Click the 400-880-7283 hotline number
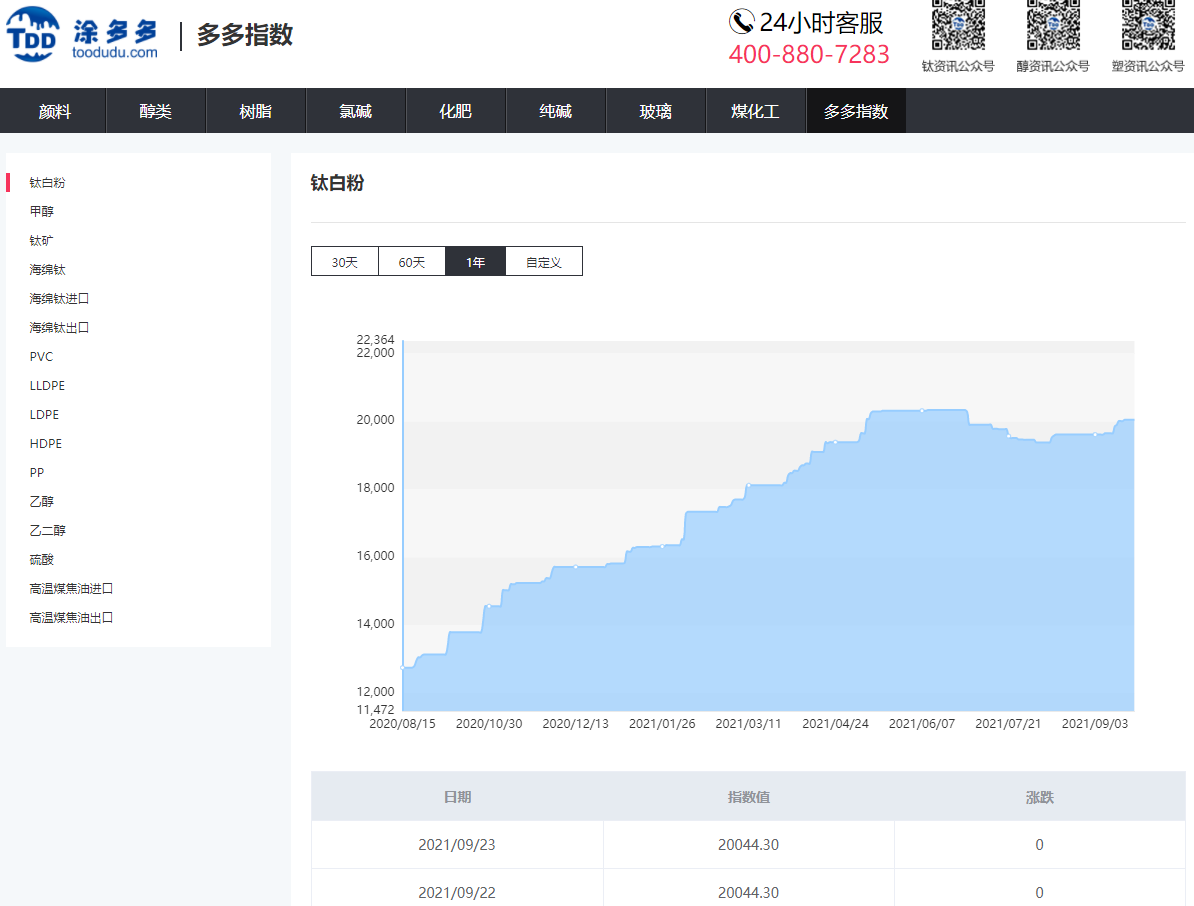Image resolution: width=1194 pixels, height=906 pixels. pyautogui.click(x=808, y=55)
